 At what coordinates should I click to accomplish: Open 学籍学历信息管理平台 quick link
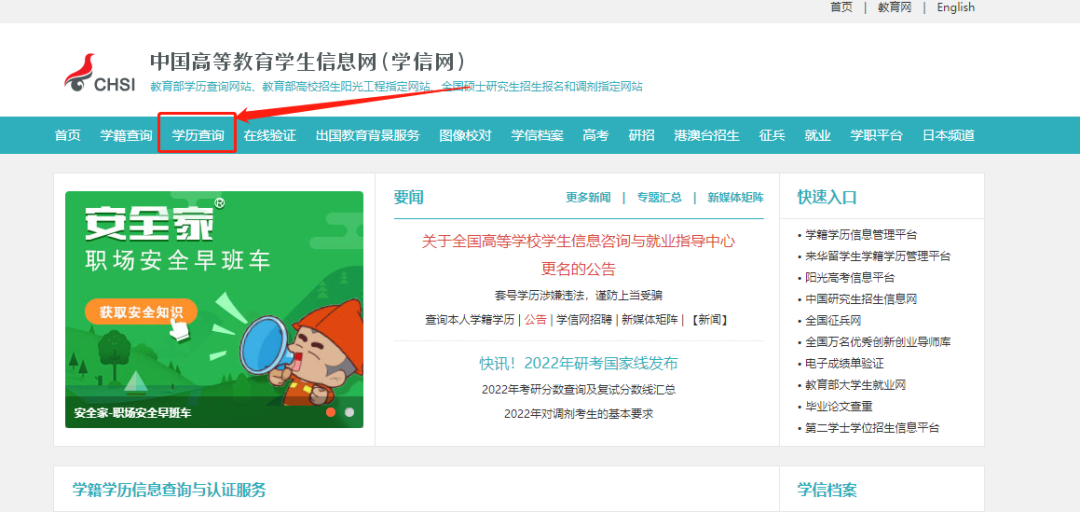(x=861, y=235)
